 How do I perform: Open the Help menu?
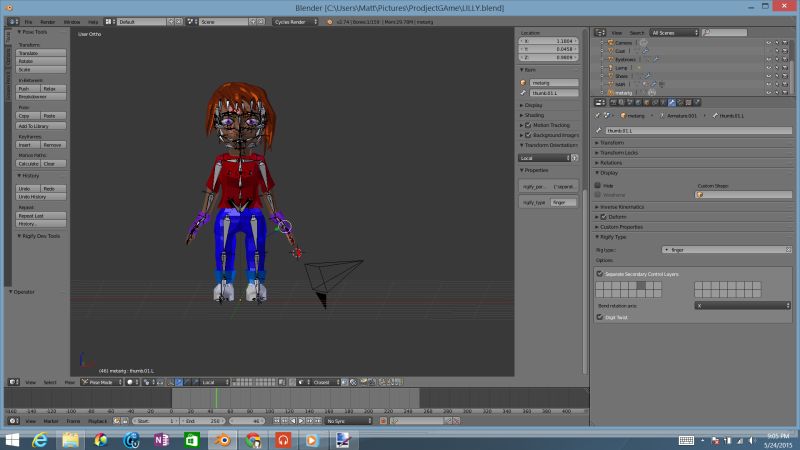(x=93, y=22)
